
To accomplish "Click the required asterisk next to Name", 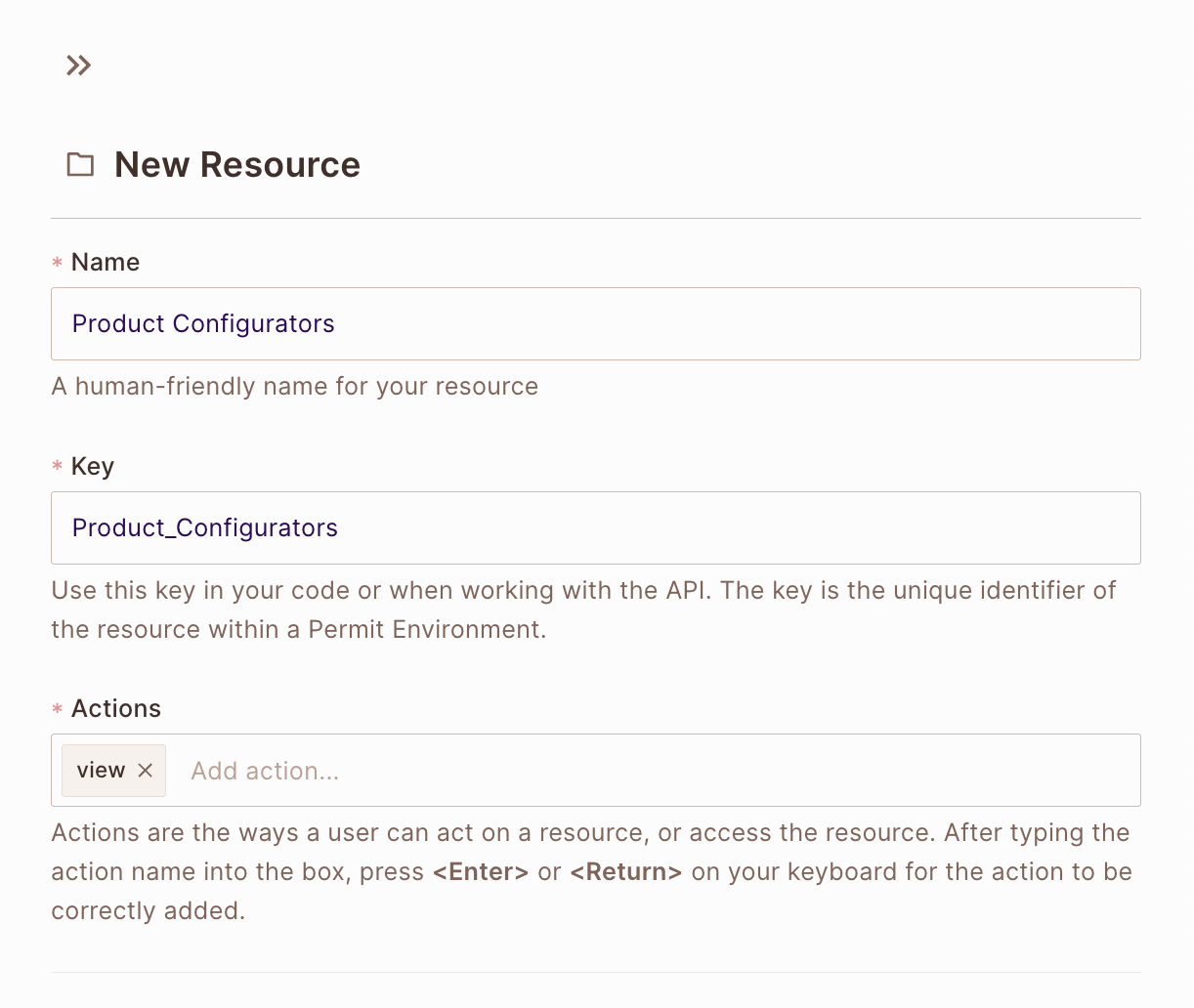I will 57,264.
